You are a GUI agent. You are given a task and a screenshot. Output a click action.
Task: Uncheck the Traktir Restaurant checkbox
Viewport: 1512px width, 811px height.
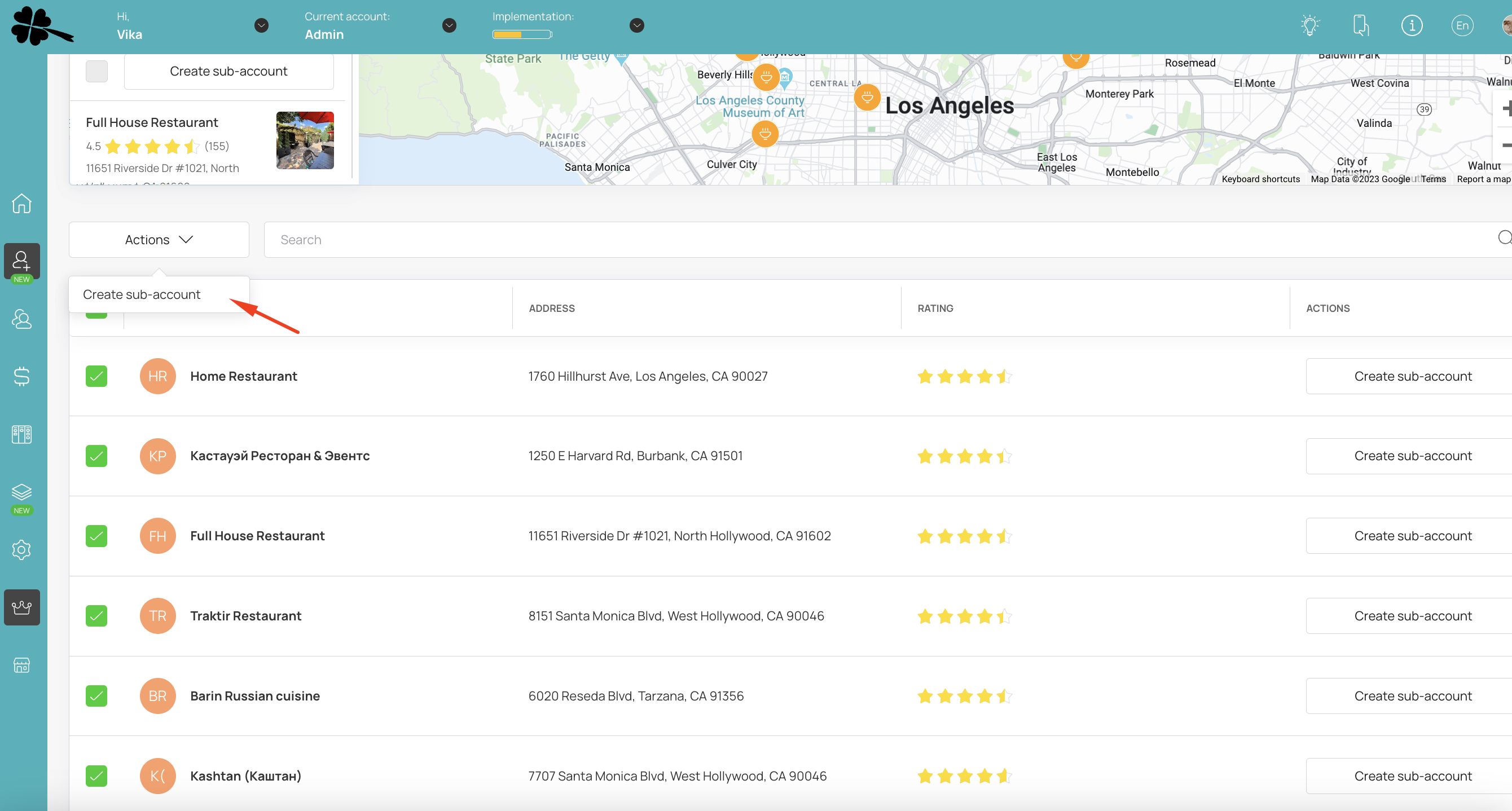pos(96,616)
